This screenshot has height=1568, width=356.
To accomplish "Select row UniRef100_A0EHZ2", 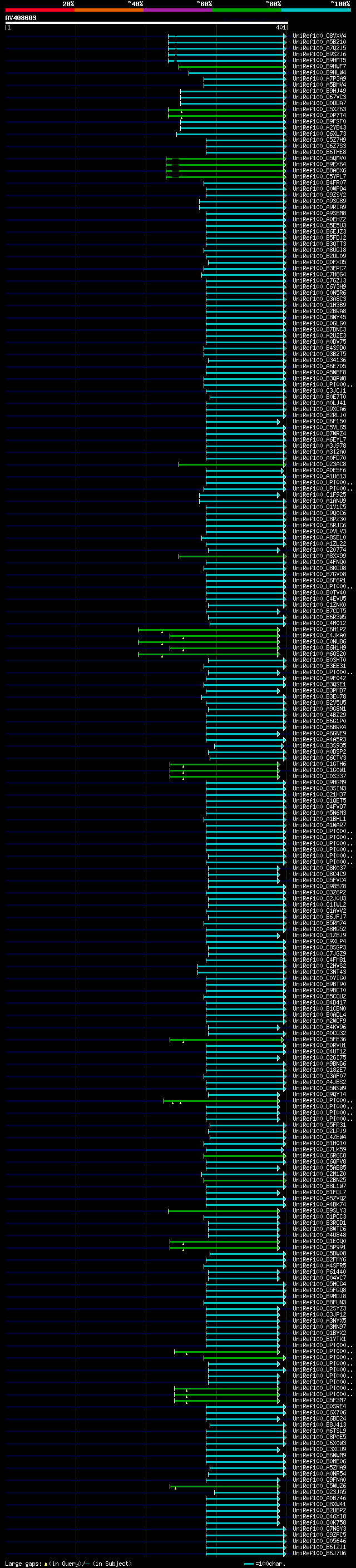I will coord(319,220).
